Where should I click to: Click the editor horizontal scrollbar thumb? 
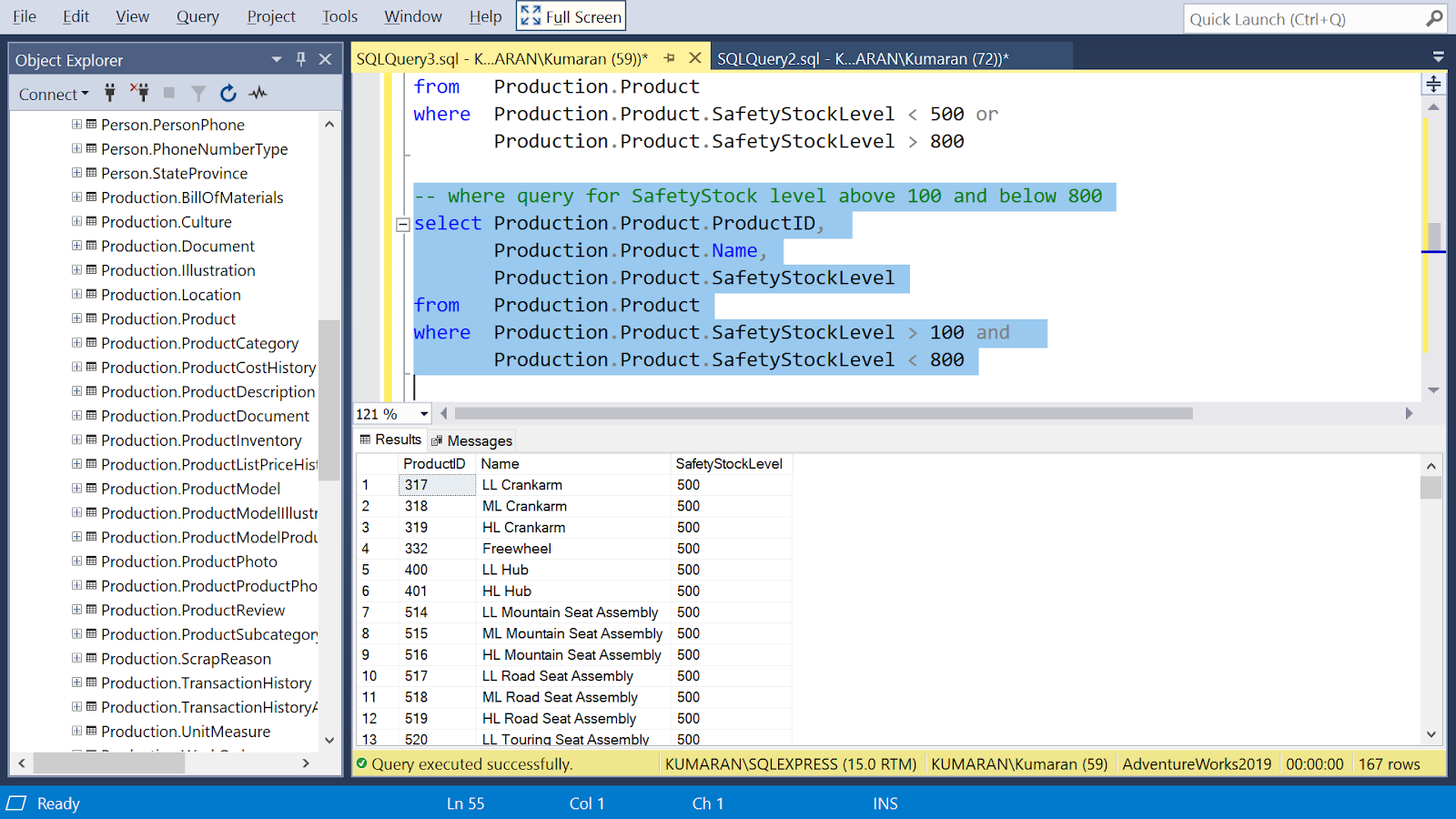824,413
